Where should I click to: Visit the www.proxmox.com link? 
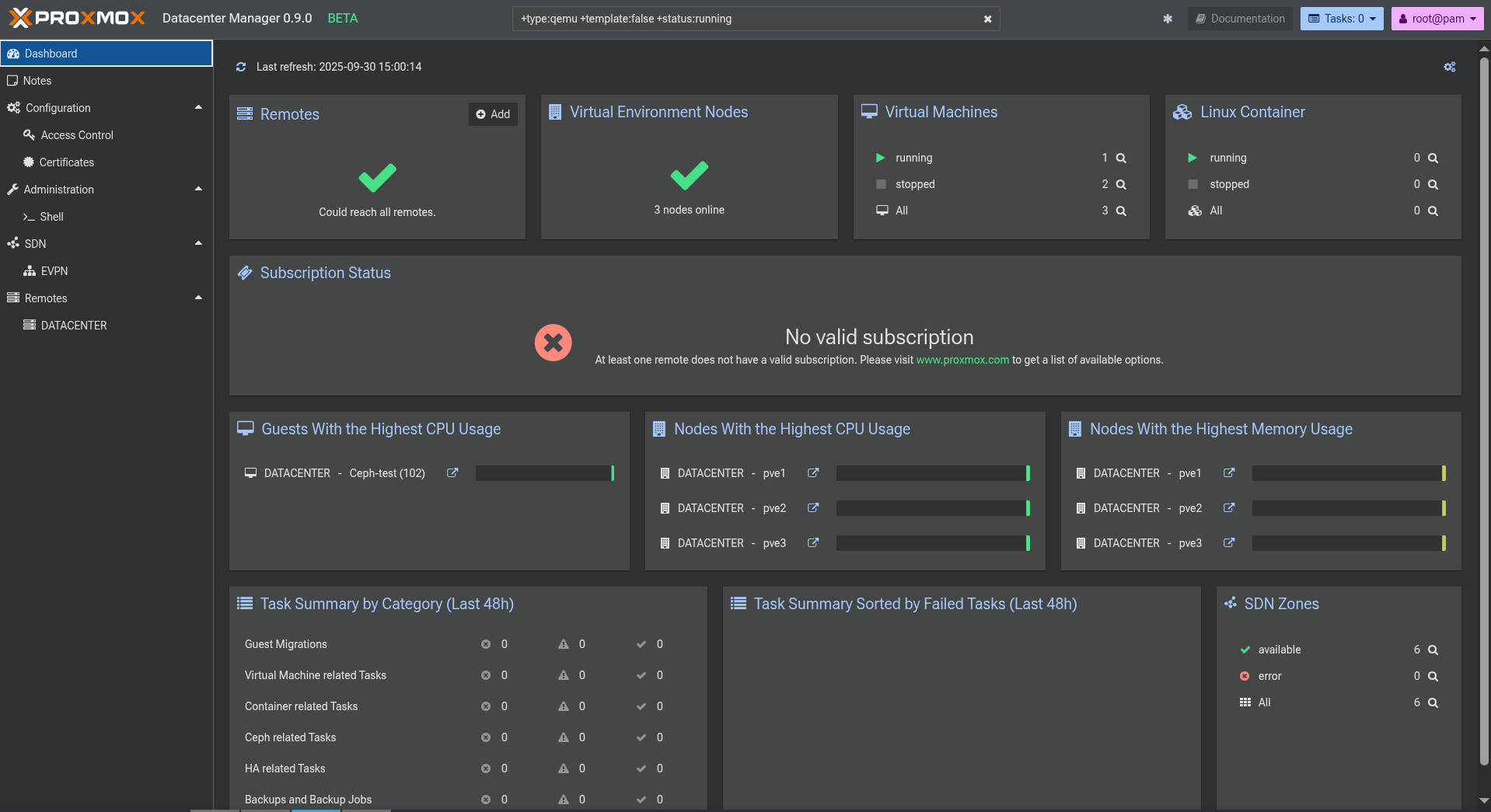click(x=962, y=360)
